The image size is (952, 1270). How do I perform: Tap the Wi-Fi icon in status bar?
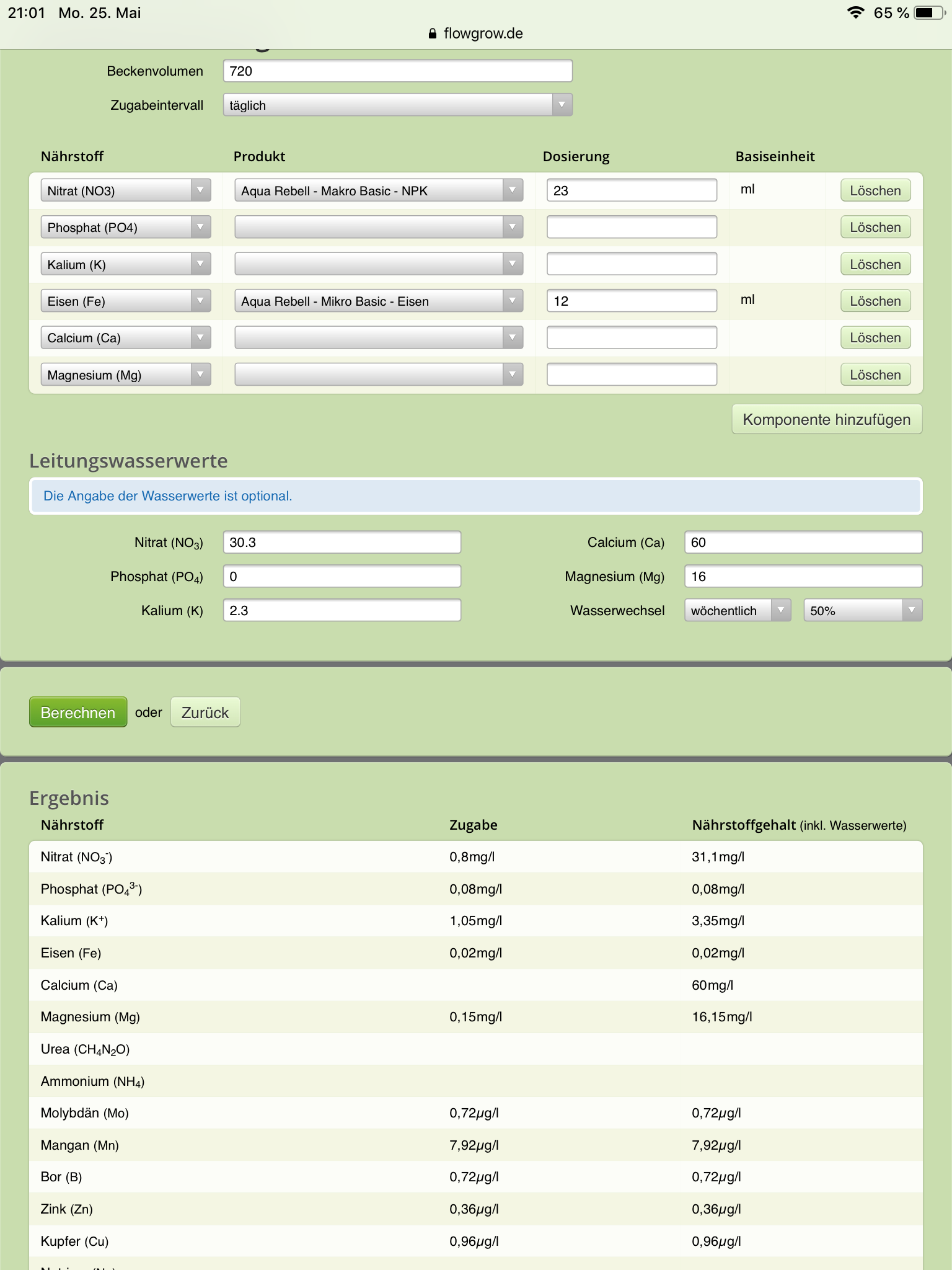tap(855, 12)
